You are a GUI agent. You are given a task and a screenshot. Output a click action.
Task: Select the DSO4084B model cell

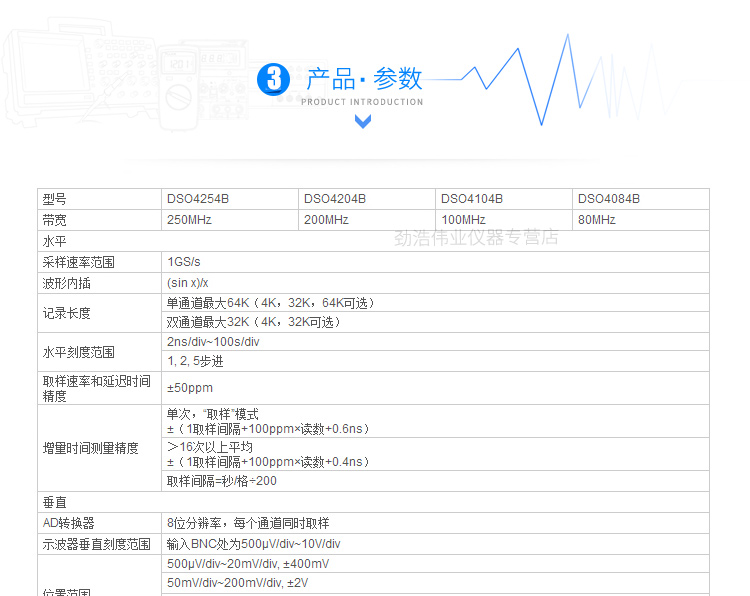(x=609, y=199)
